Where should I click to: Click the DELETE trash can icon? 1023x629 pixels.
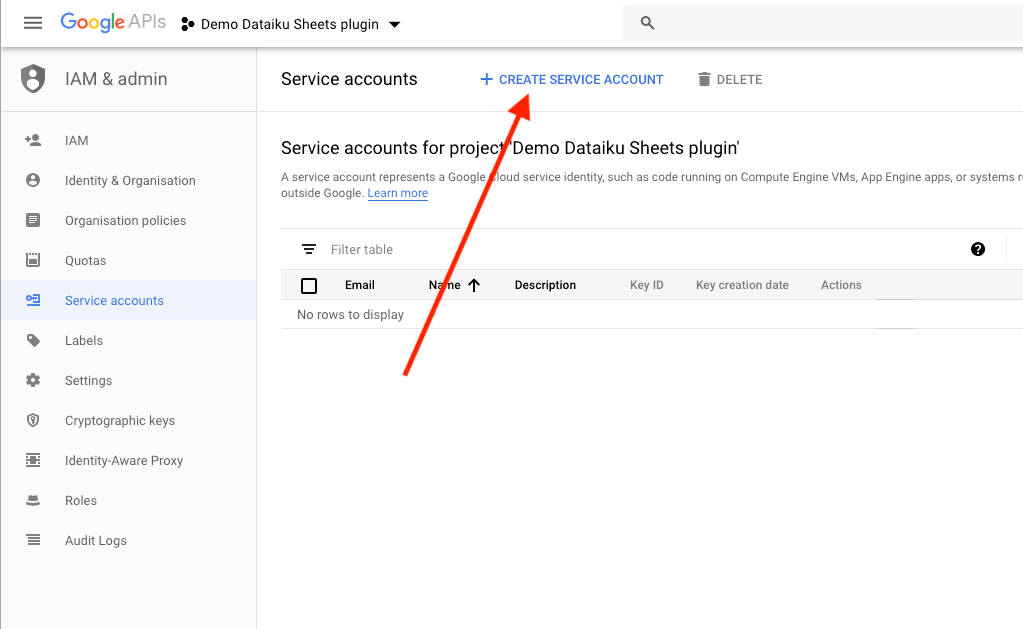coord(704,79)
